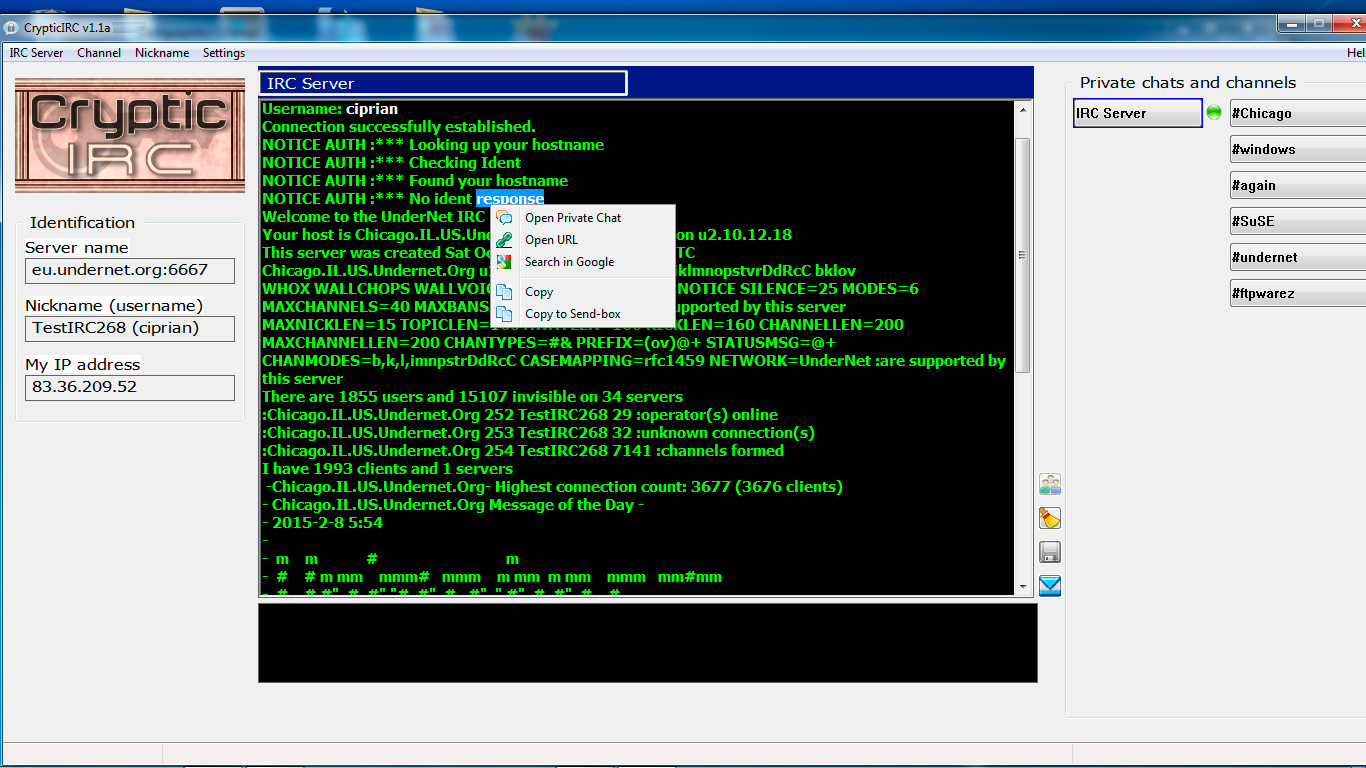Screen dimensions: 1366x768
Task: Open the Channel menu
Action: tap(99, 53)
